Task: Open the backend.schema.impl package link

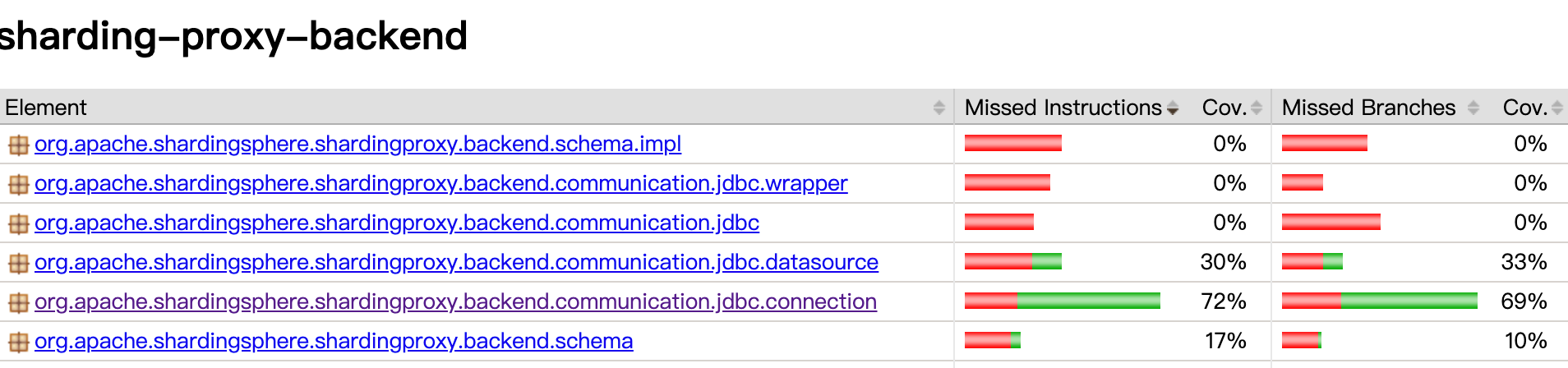Action: pos(357,144)
